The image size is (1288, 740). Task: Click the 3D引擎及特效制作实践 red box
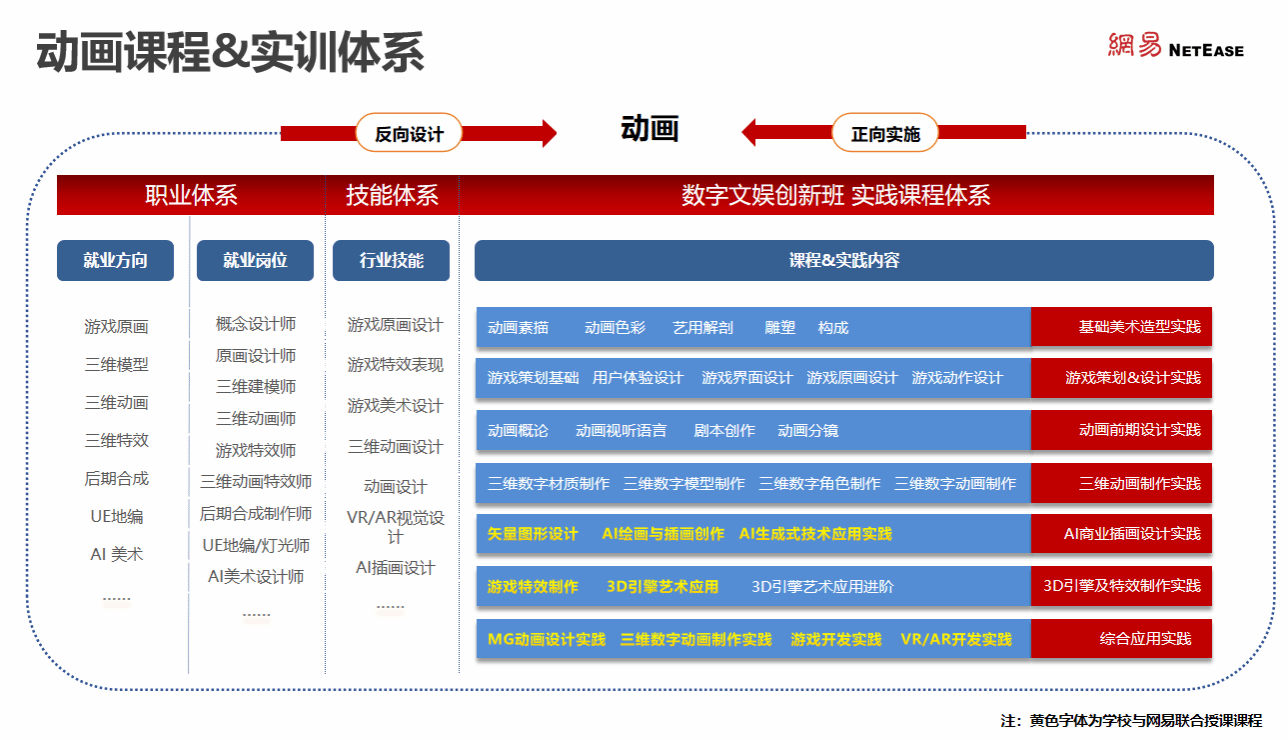point(1122,586)
